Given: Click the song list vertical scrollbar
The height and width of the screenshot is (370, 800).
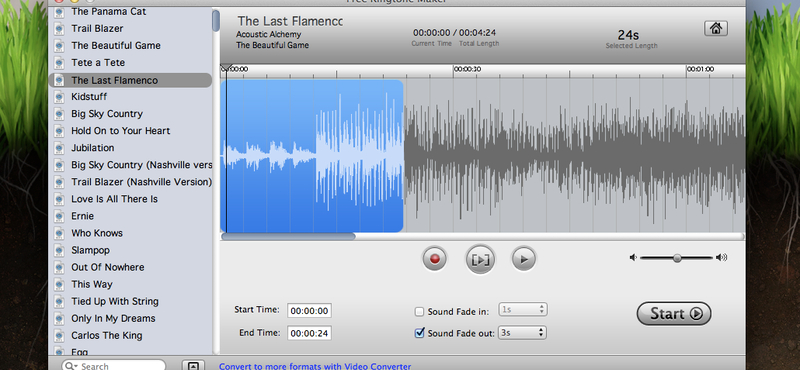Looking at the screenshot, I should tap(216, 20).
